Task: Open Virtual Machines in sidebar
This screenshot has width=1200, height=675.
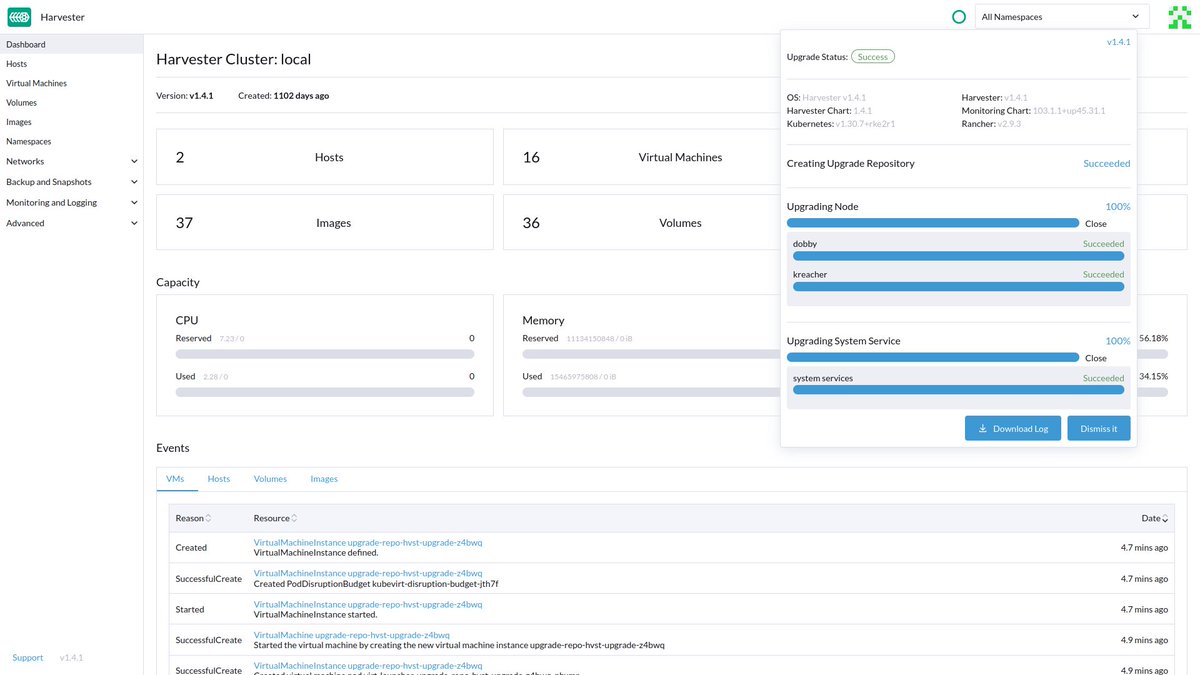Action: pyautogui.click(x=71, y=83)
